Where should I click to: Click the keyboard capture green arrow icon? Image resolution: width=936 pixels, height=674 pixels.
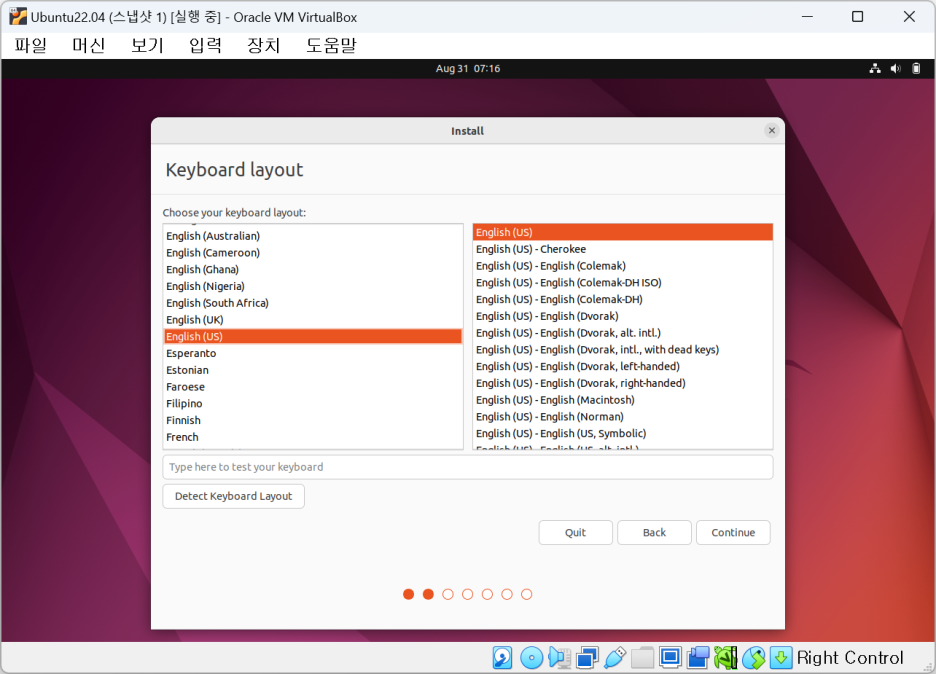[x=781, y=658]
